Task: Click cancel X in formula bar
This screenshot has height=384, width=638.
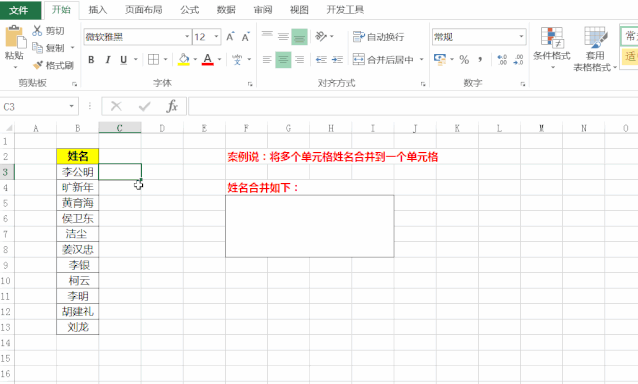Action: (116, 107)
